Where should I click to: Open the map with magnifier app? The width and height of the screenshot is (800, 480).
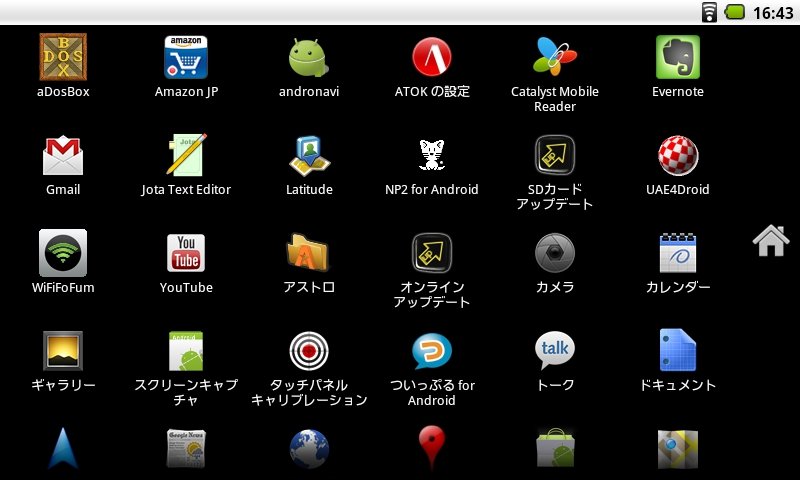pyautogui.click(x=678, y=449)
